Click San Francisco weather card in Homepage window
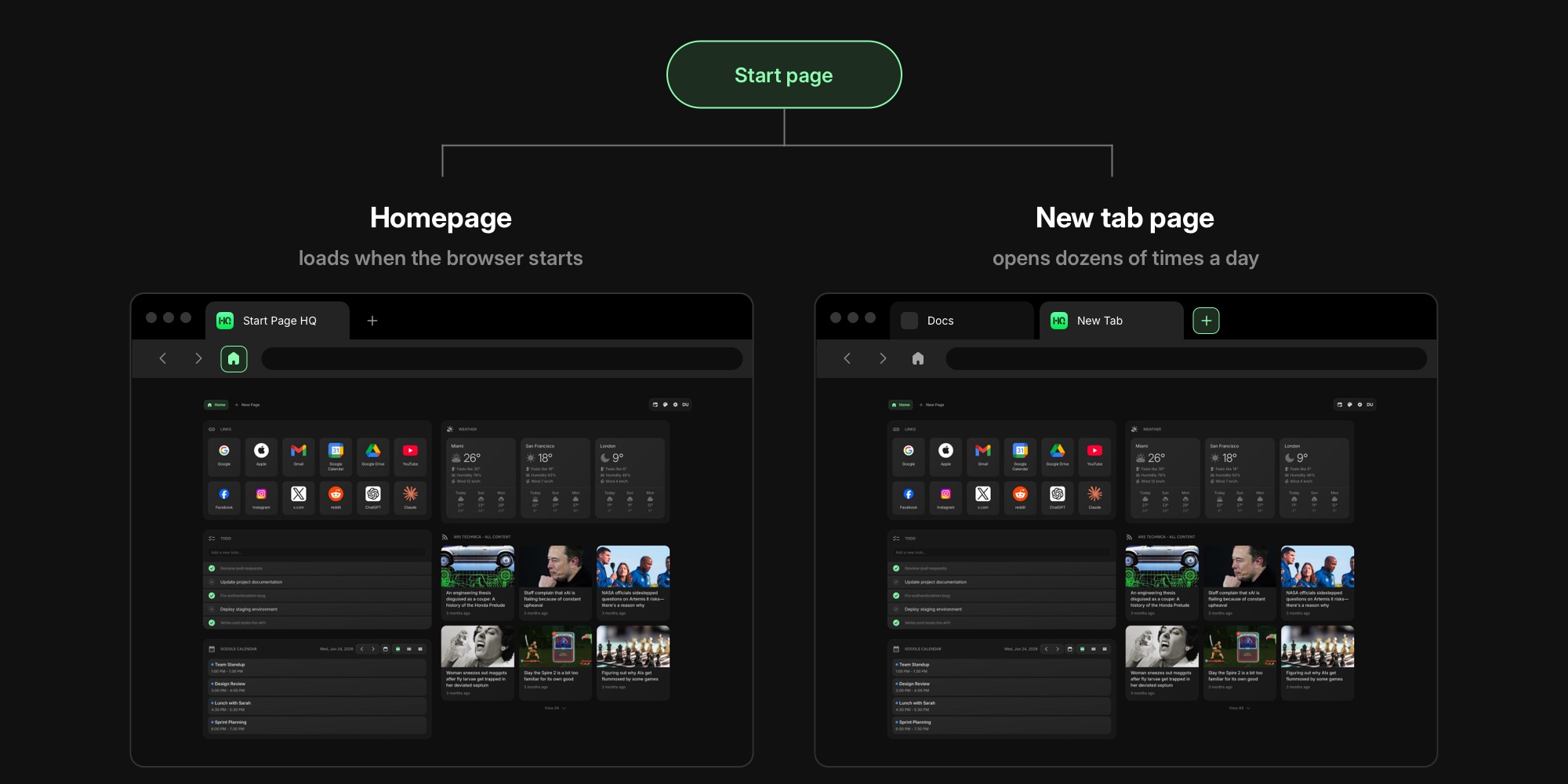Screen dimensions: 1568x784 (x=556, y=477)
